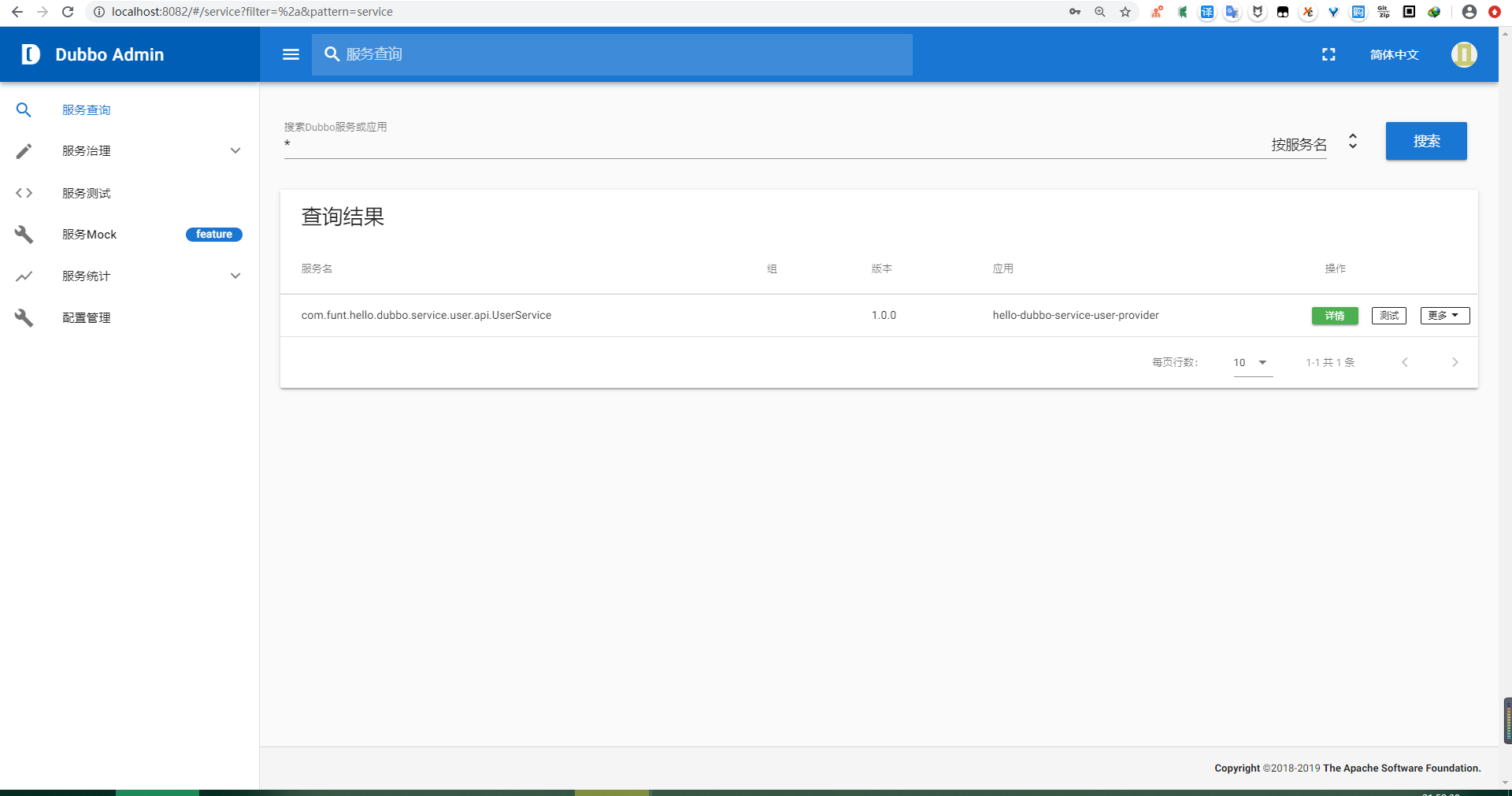Go to next results page arrow
The image size is (1512, 796).
pos(1455,362)
